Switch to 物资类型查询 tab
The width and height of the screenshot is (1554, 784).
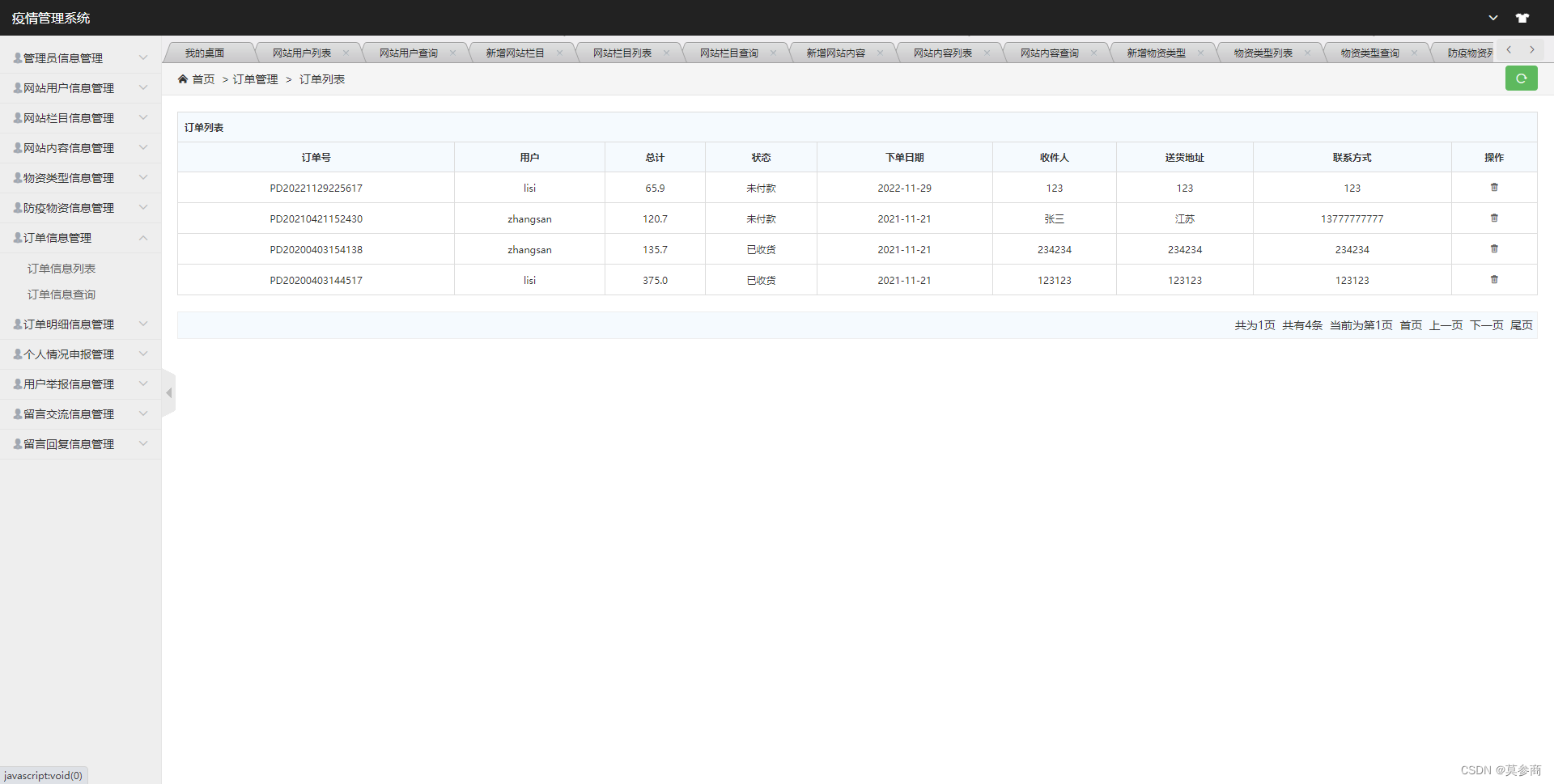[1370, 53]
